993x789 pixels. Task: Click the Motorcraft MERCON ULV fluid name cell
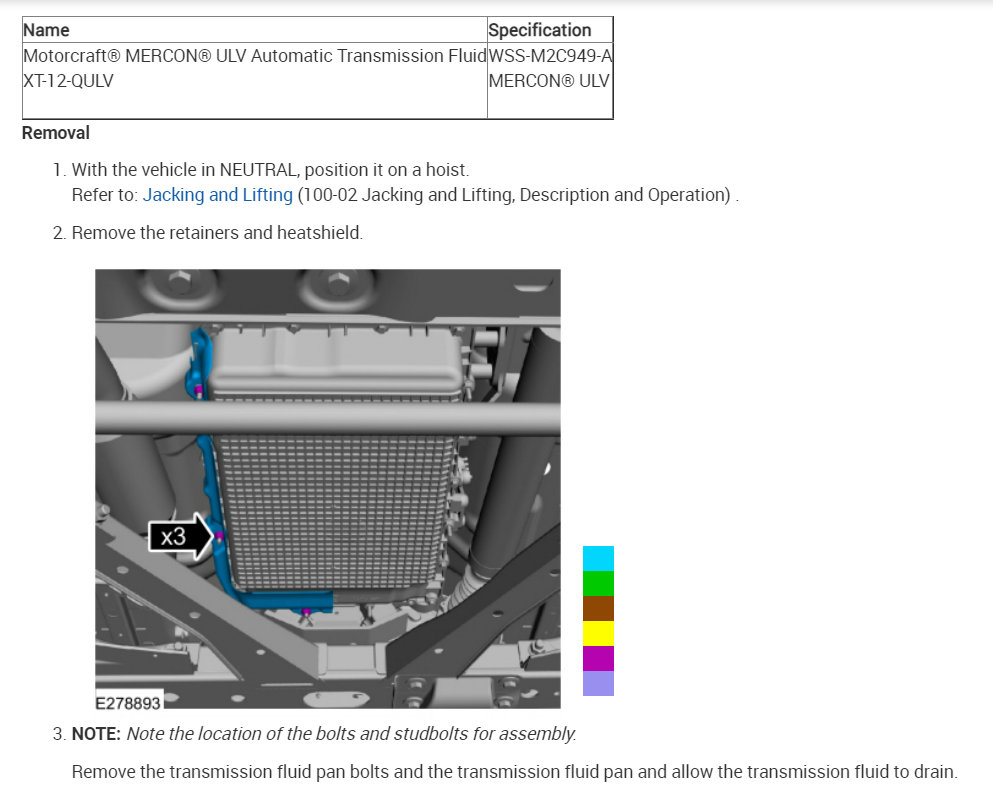click(x=255, y=80)
